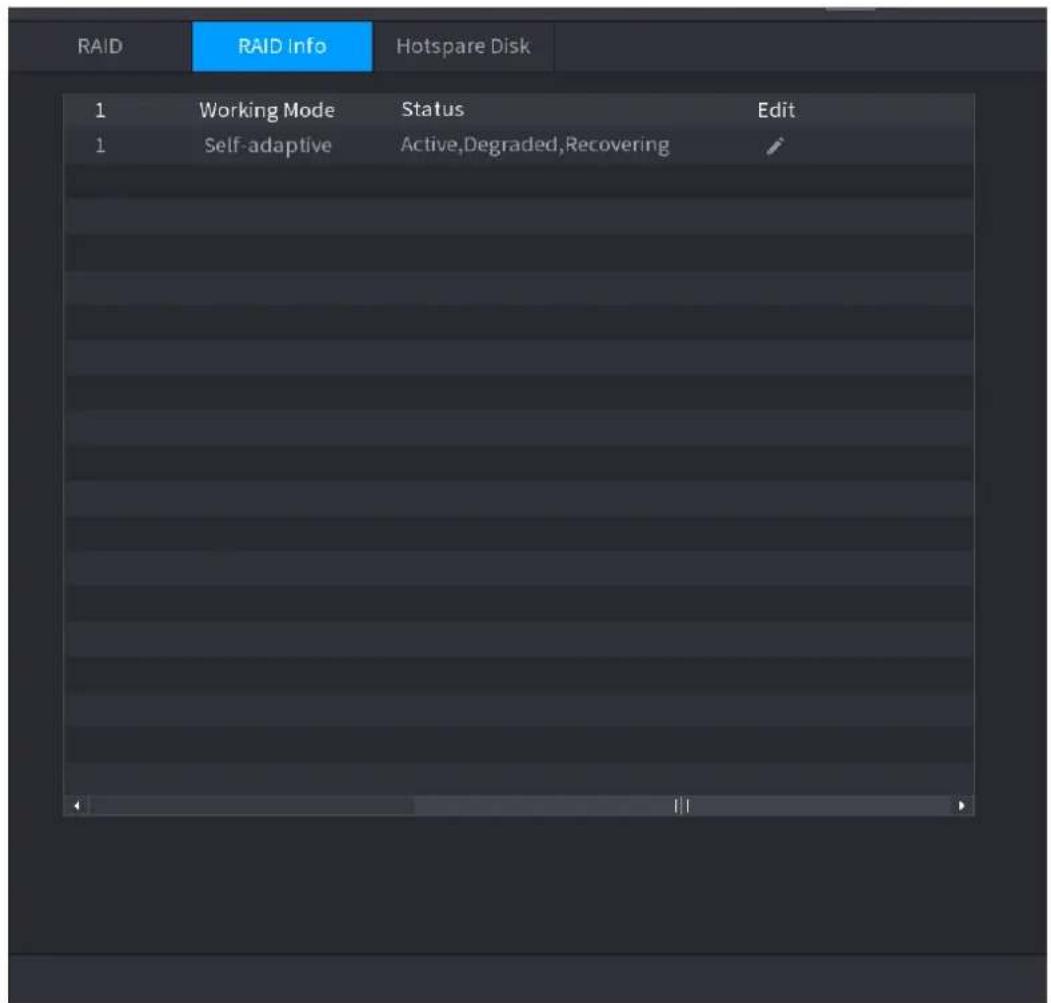
Task: Click the Working Mode column header
Action: point(267,110)
